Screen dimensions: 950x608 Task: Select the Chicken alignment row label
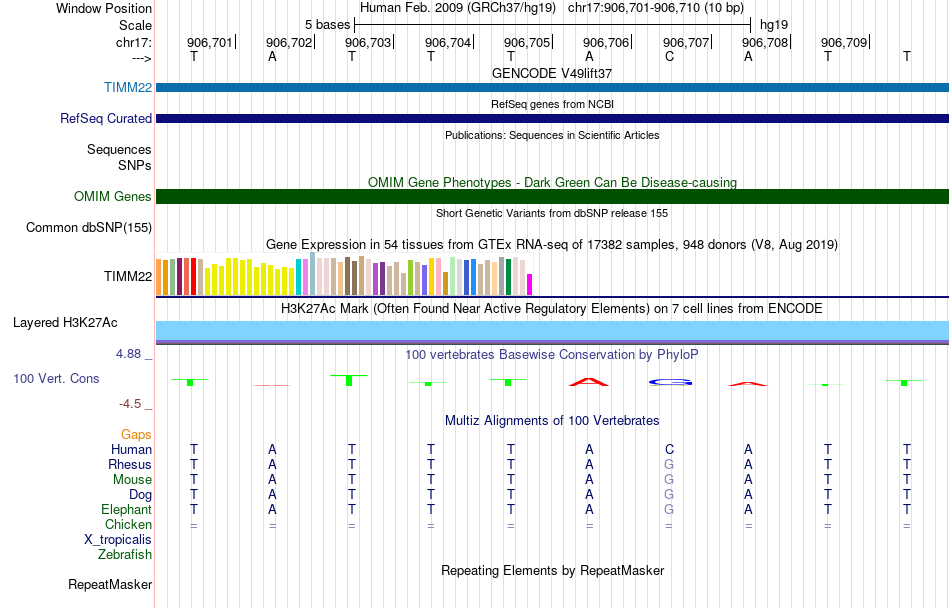[x=128, y=524]
